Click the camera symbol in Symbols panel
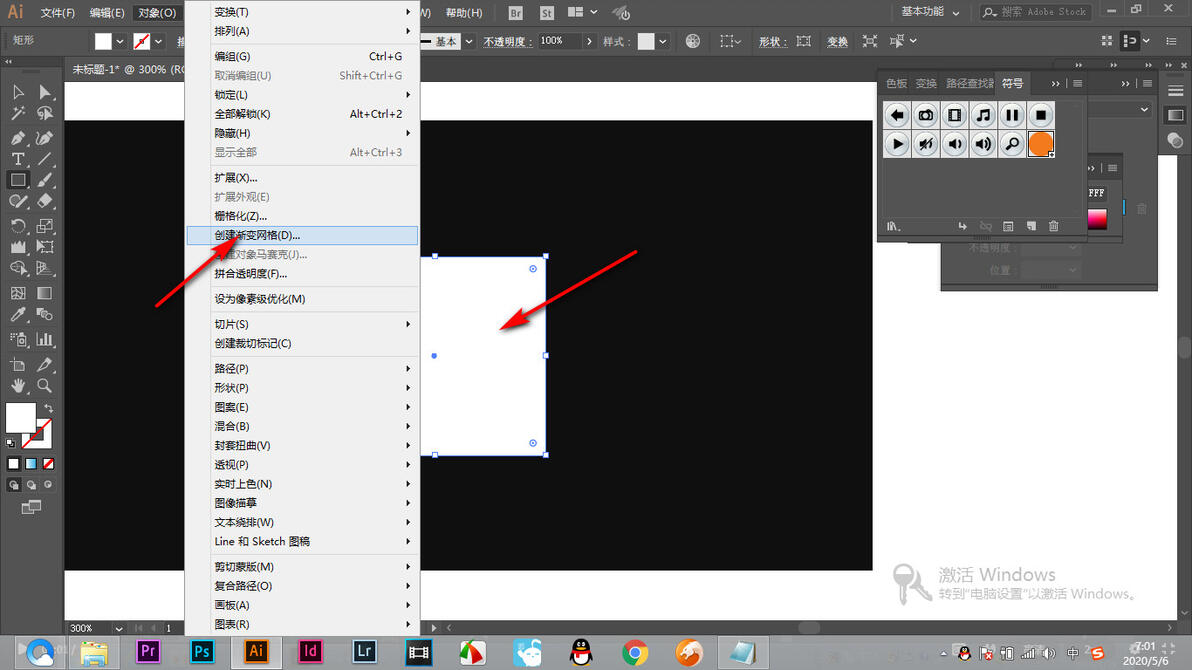1192x670 pixels. point(925,116)
